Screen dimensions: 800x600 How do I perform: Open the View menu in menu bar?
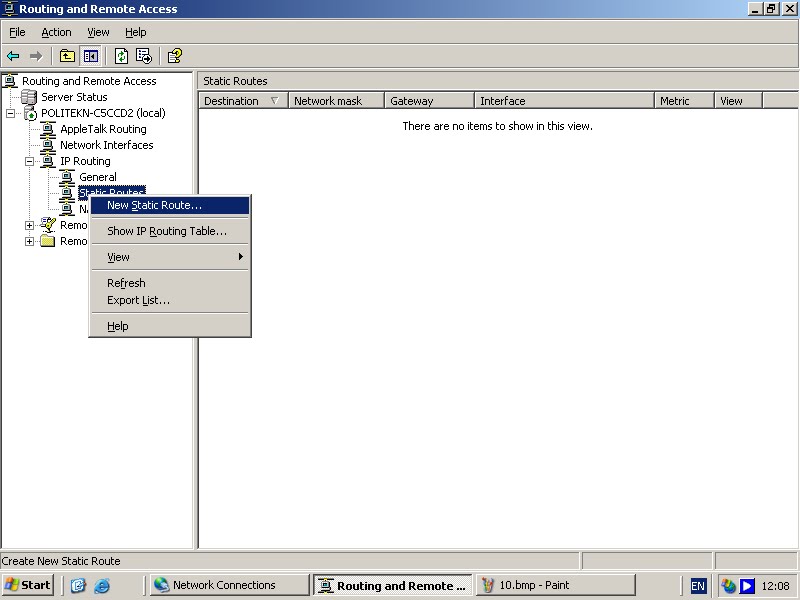pyautogui.click(x=98, y=32)
